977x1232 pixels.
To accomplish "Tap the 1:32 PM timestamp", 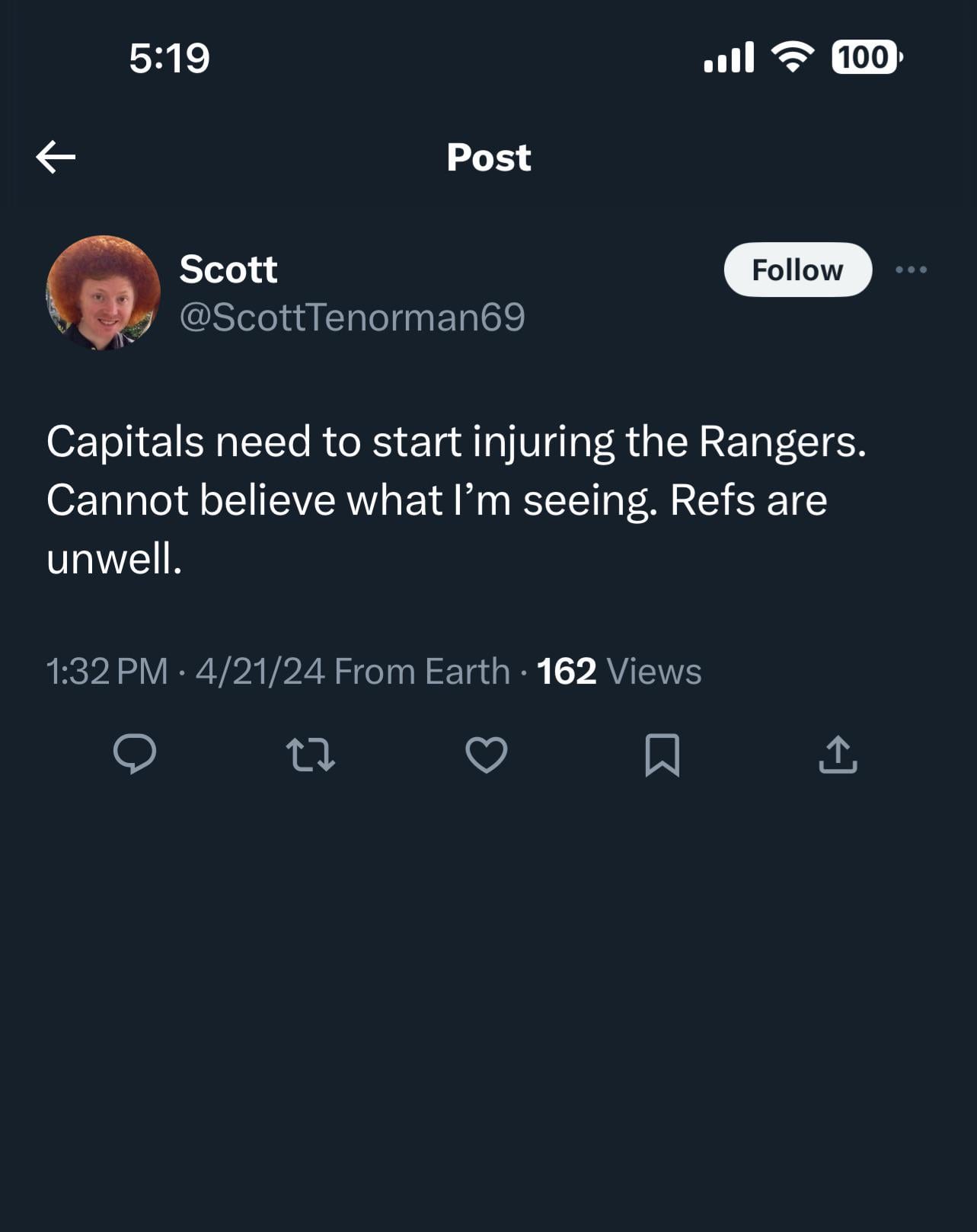I will (x=107, y=672).
